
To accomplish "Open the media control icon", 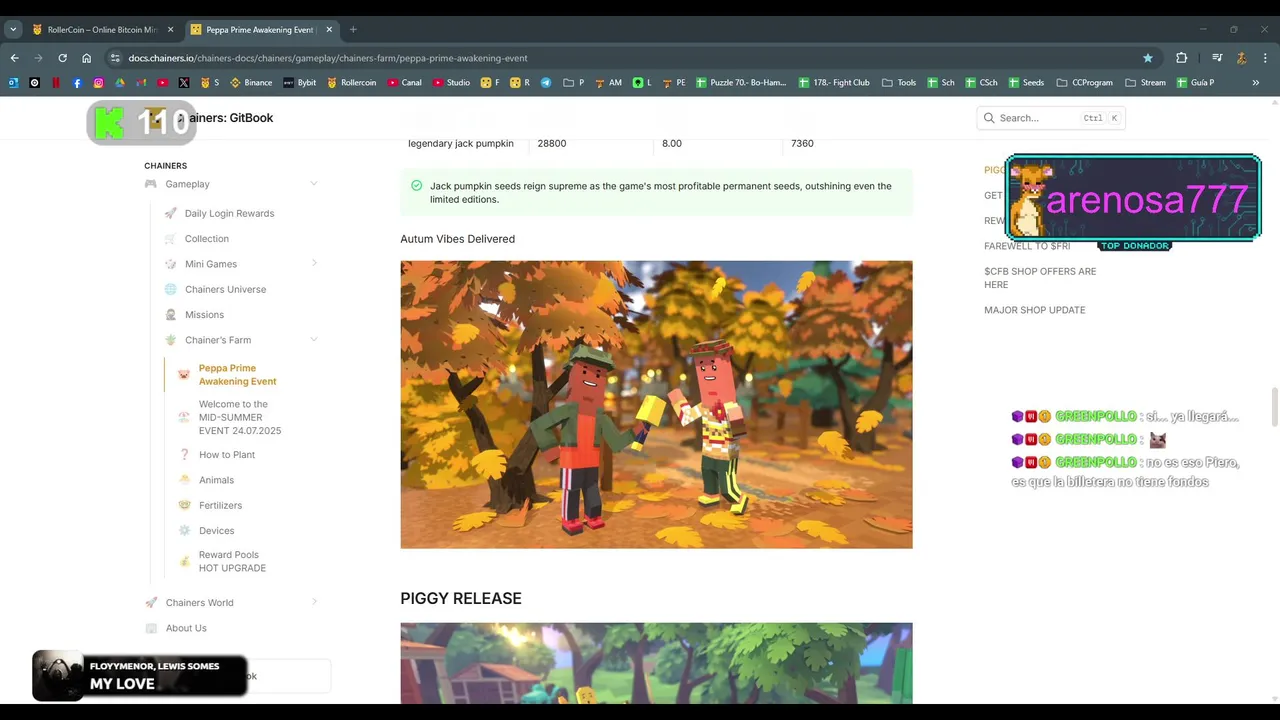I will click(1217, 58).
